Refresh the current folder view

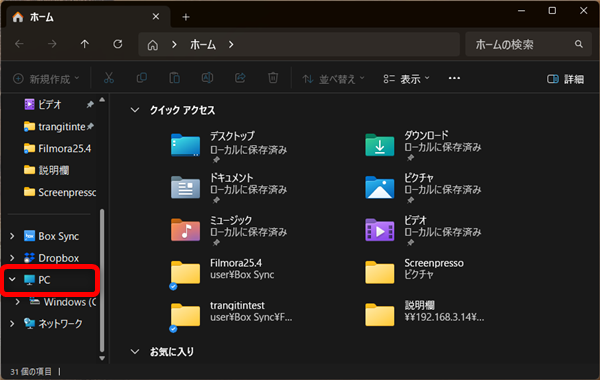(118, 44)
